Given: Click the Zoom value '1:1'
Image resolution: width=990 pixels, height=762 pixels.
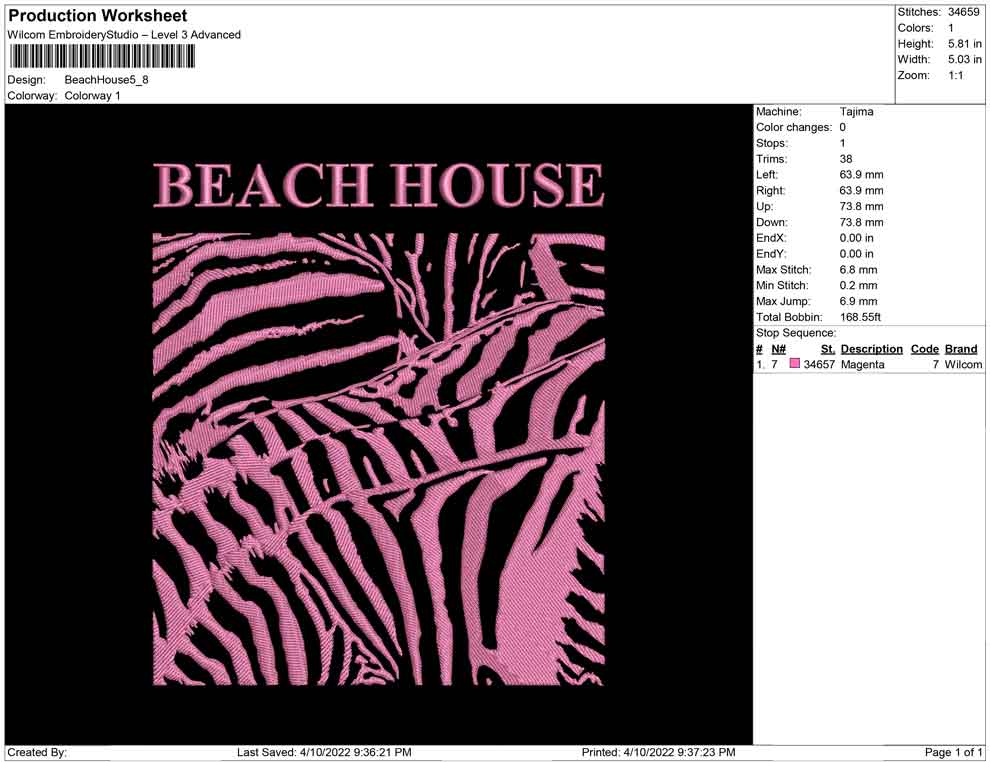Looking at the screenshot, I should [x=955, y=75].
